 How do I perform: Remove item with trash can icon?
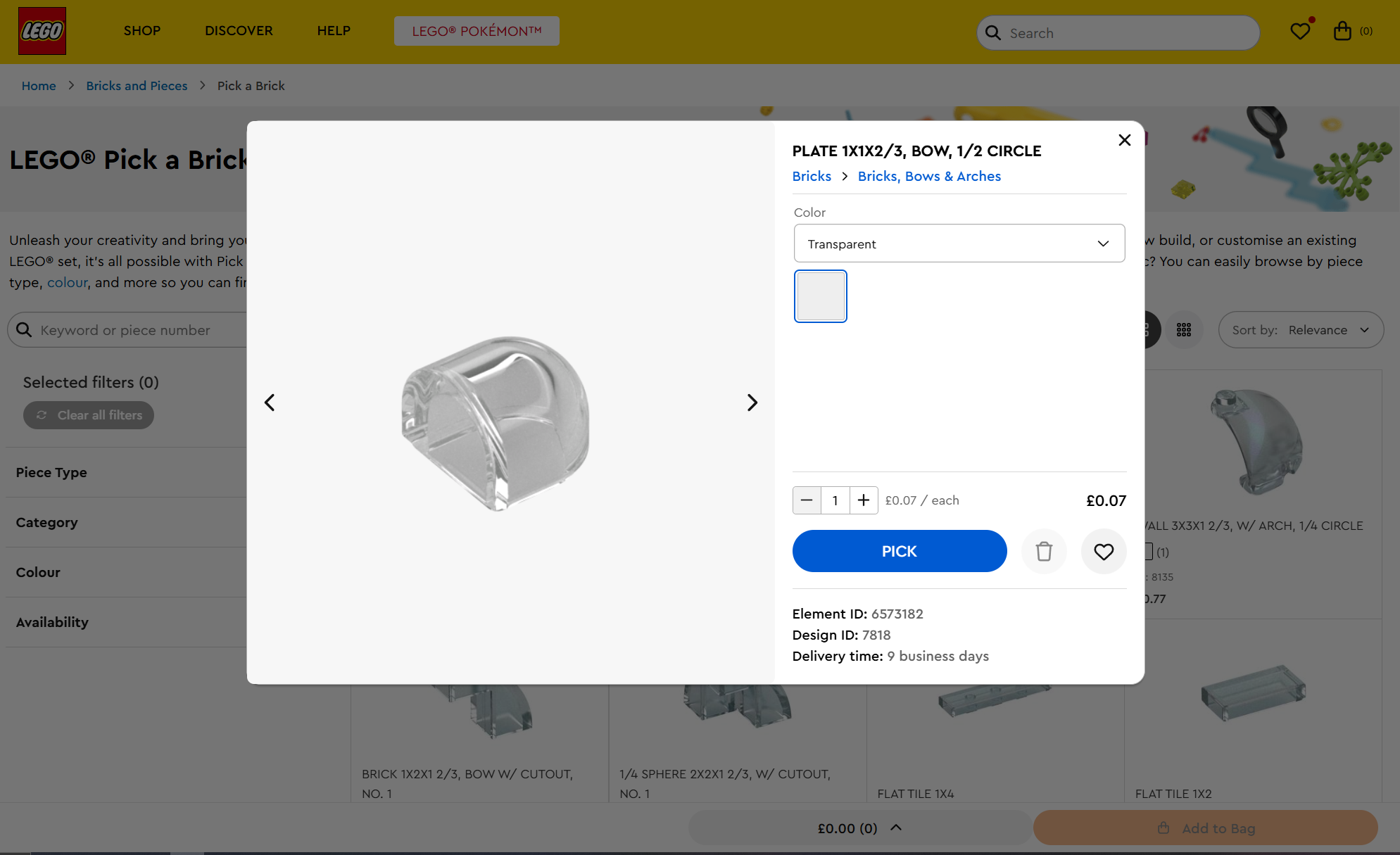1044,551
